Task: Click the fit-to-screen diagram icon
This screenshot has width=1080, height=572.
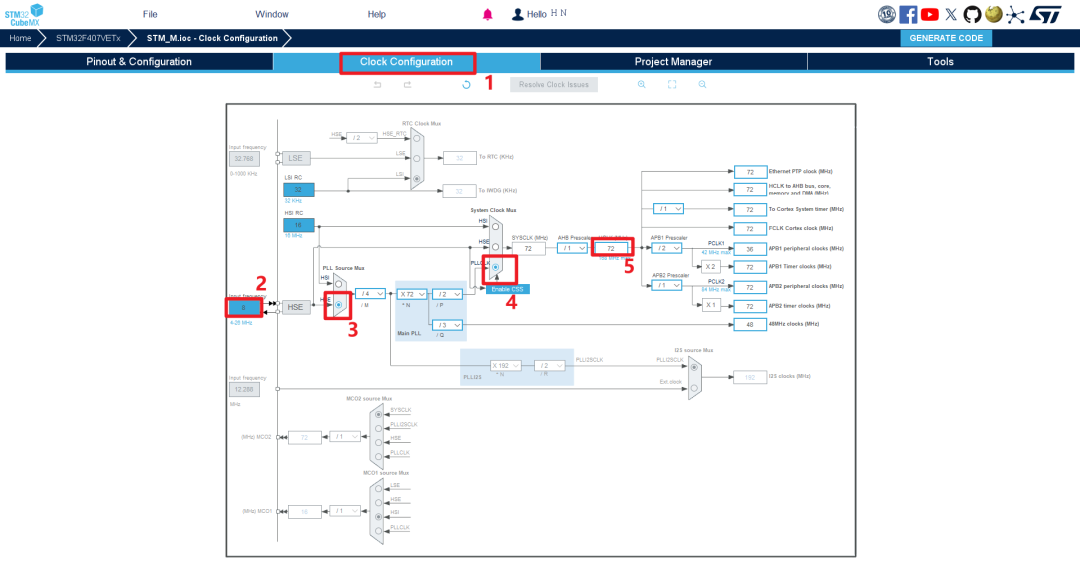Action: 672,85
